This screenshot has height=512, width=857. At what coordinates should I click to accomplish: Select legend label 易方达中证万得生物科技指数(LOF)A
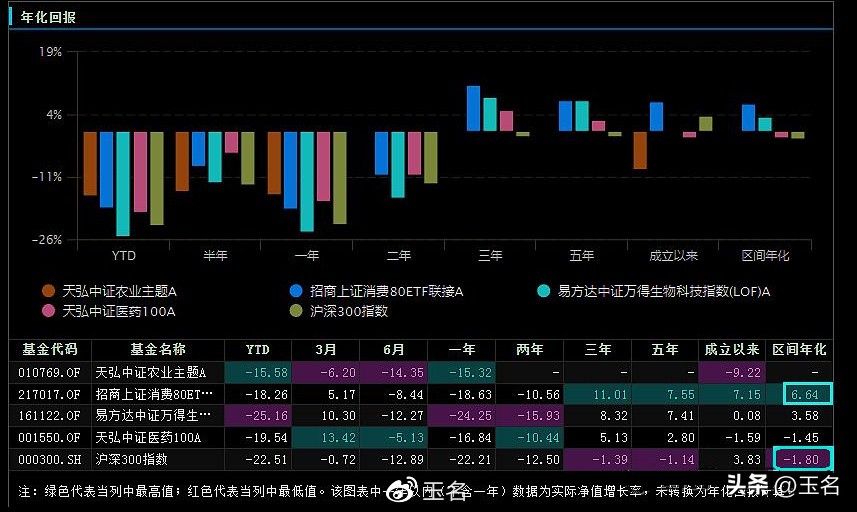664,292
